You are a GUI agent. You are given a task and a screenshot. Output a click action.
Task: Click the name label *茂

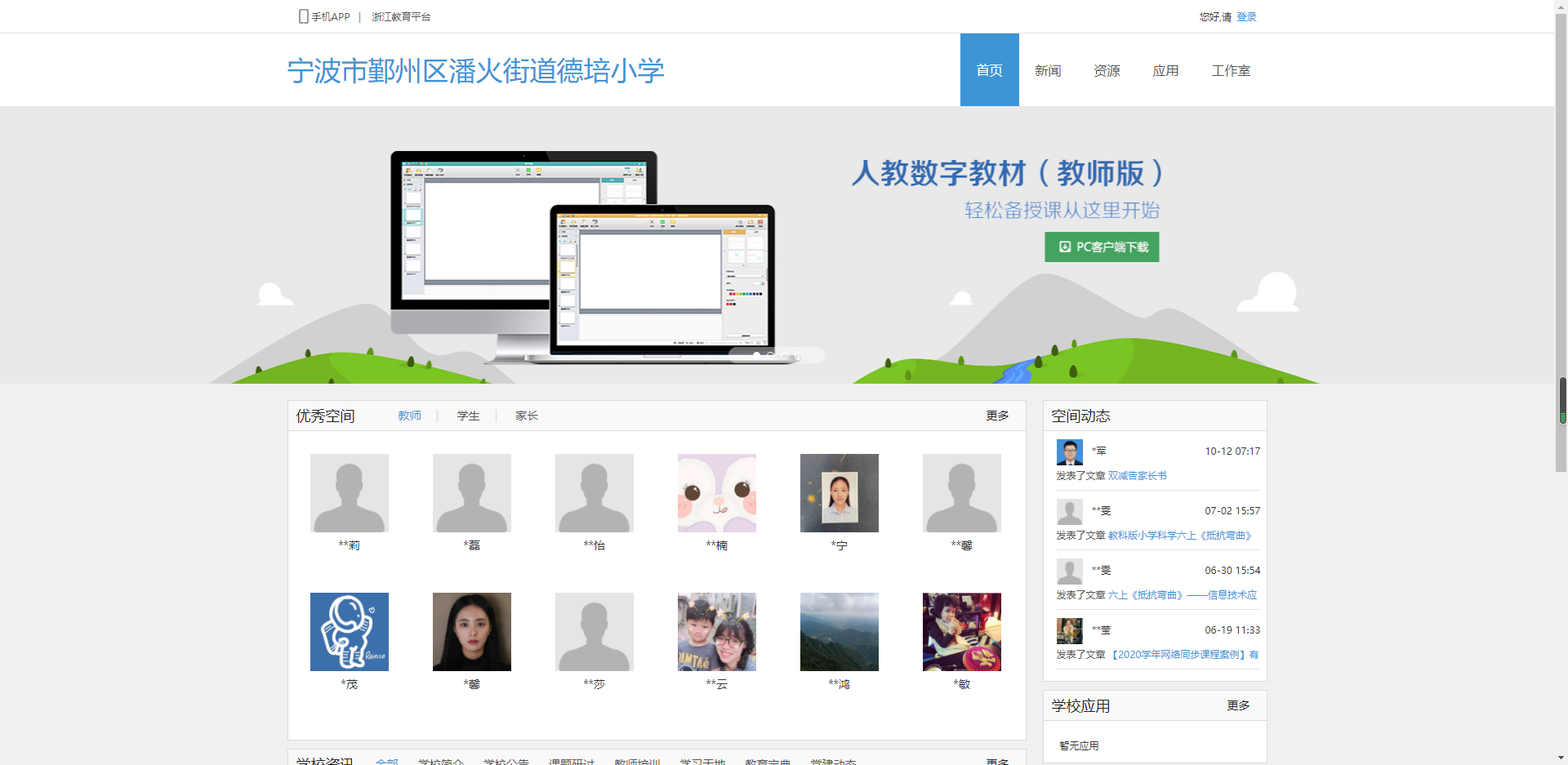[x=350, y=684]
